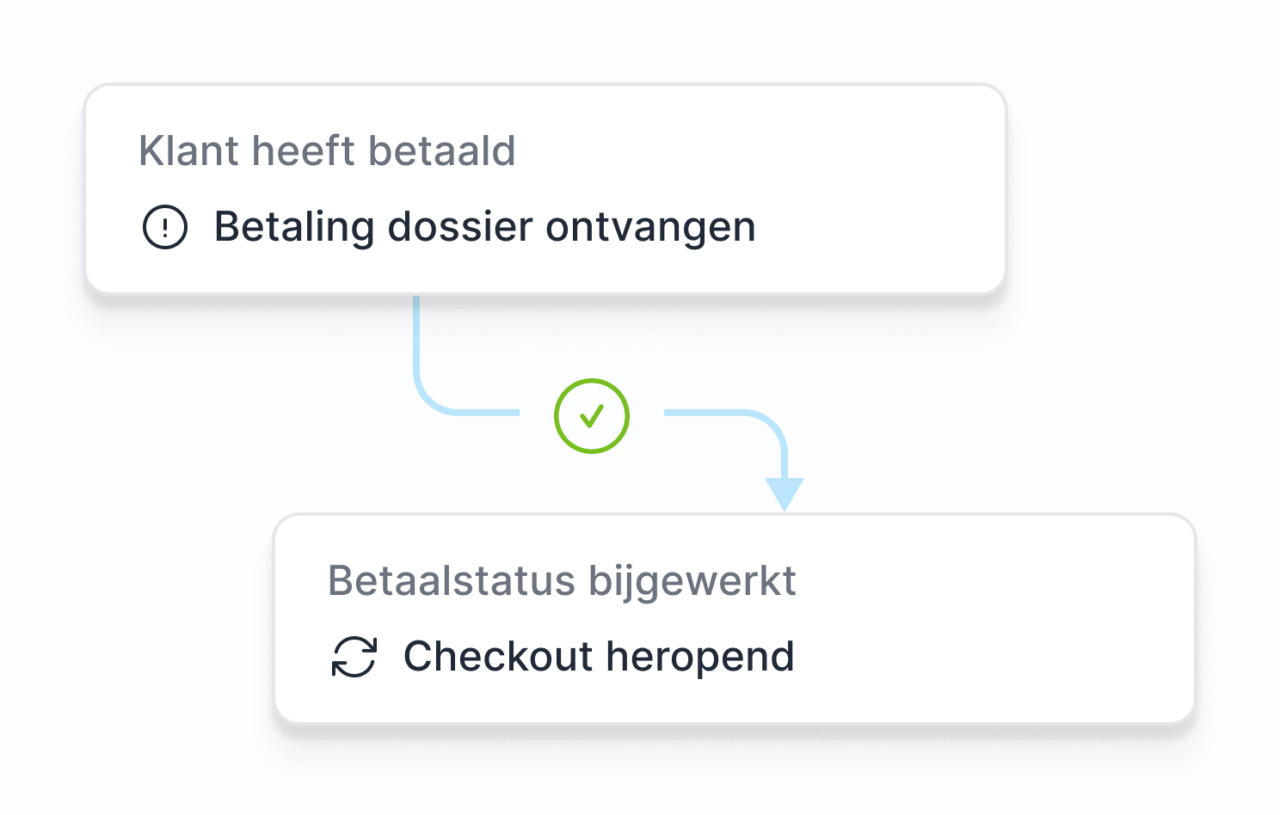Image resolution: width=1280 pixels, height=815 pixels.
Task: Open the "Betaling dossier ontvangen" trigger
Action: point(484,228)
